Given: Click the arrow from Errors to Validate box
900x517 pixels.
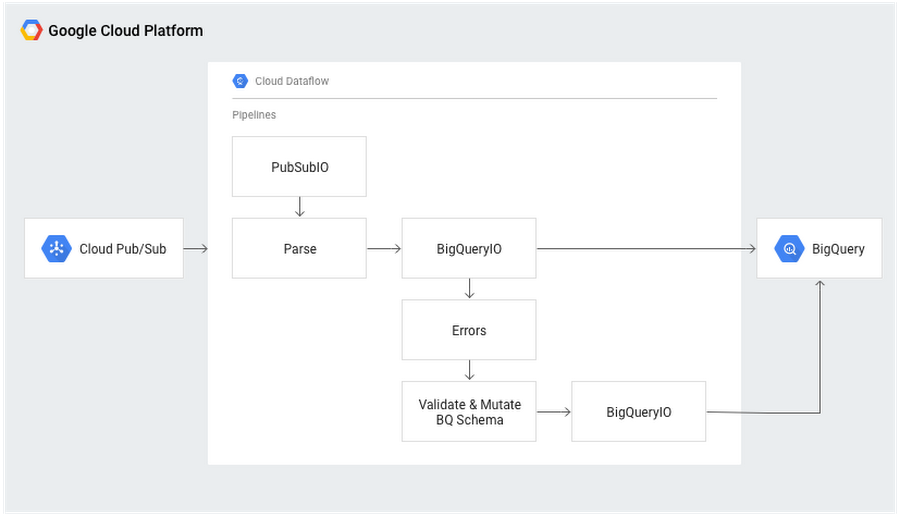Looking at the screenshot, I should click(469, 370).
